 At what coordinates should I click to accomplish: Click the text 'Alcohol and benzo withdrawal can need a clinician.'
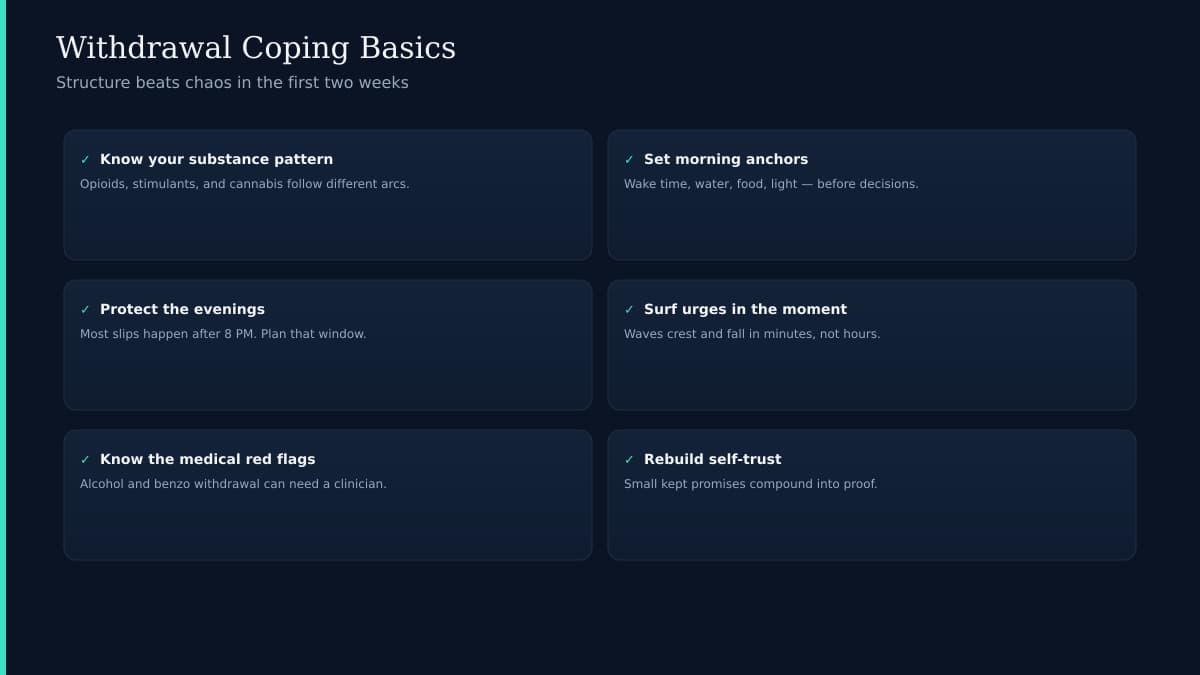[x=233, y=484]
